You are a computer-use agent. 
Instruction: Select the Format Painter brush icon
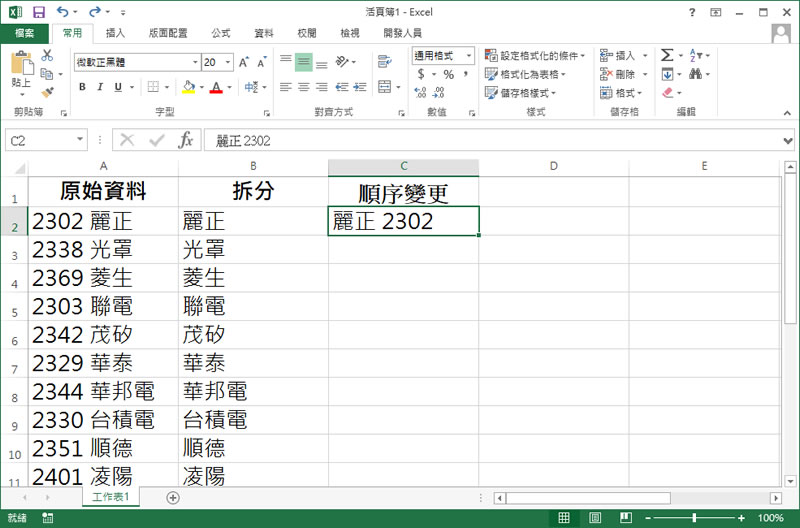(x=47, y=92)
